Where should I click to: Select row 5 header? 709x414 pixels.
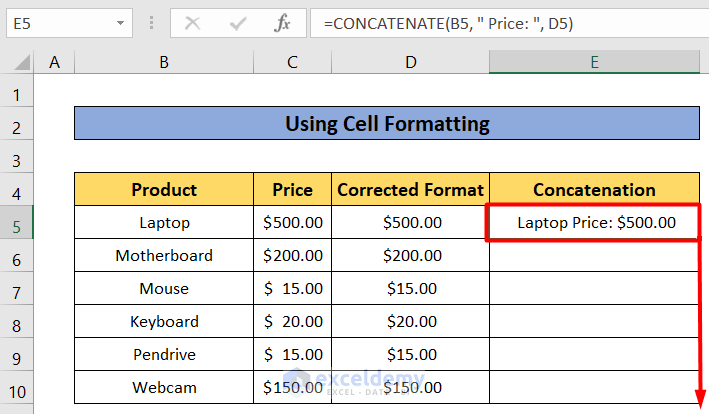17,223
